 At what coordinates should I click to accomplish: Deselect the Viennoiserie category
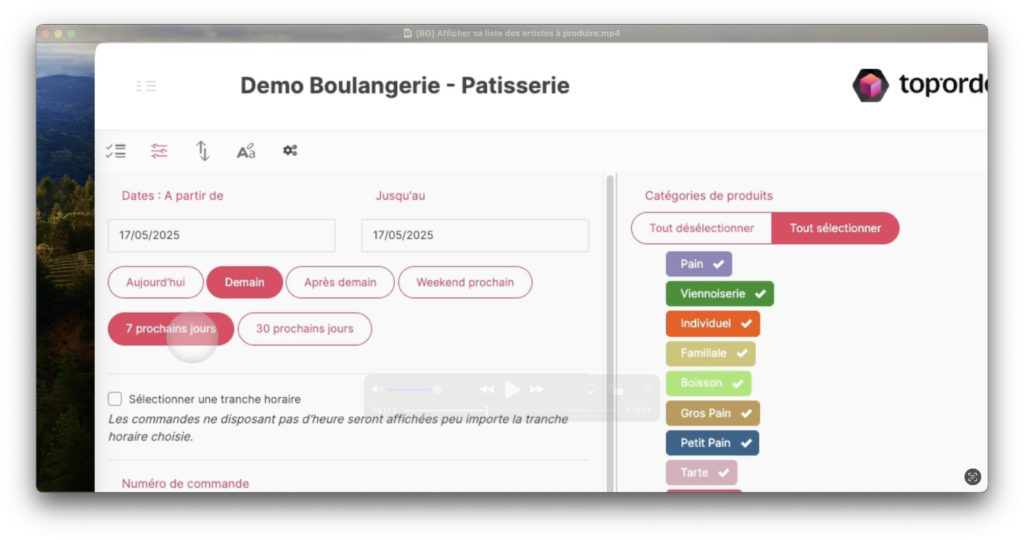pyautogui.click(x=719, y=294)
